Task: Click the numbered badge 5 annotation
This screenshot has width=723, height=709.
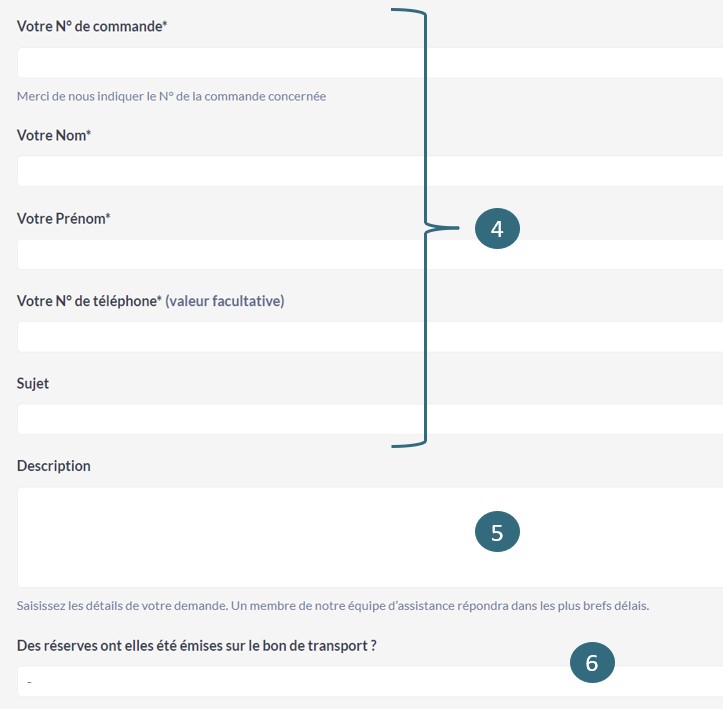Action: pyautogui.click(x=497, y=532)
